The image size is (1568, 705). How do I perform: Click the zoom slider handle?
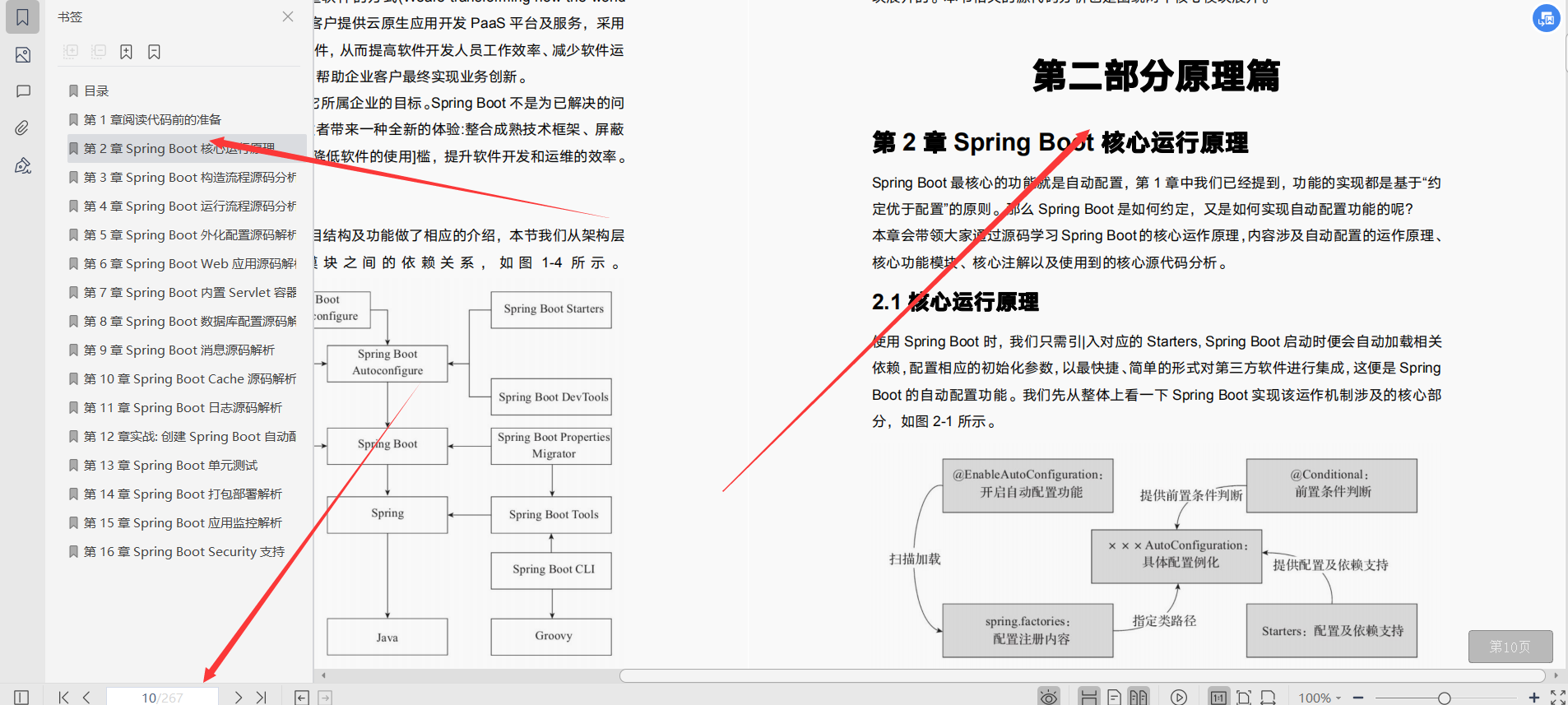coord(1444,698)
